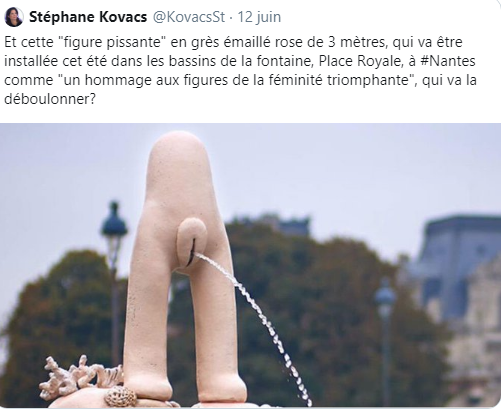Image resolution: width=501 pixels, height=415 pixels.
Task: Open Stéphane Kovacs's profile avatar
Action: pyautogui.click(x=14, y=17)
